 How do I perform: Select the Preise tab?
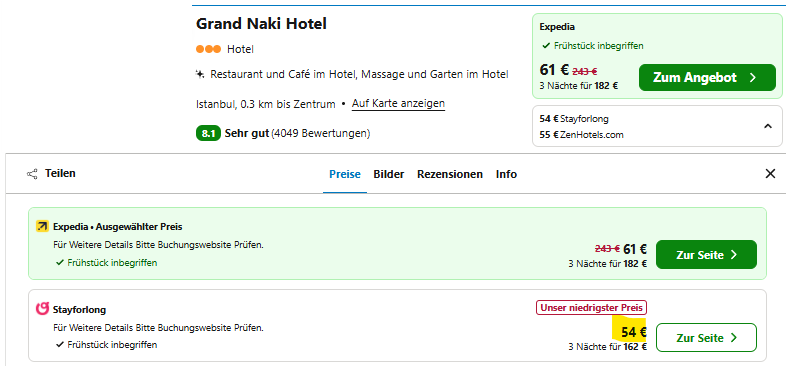point(345,174)
